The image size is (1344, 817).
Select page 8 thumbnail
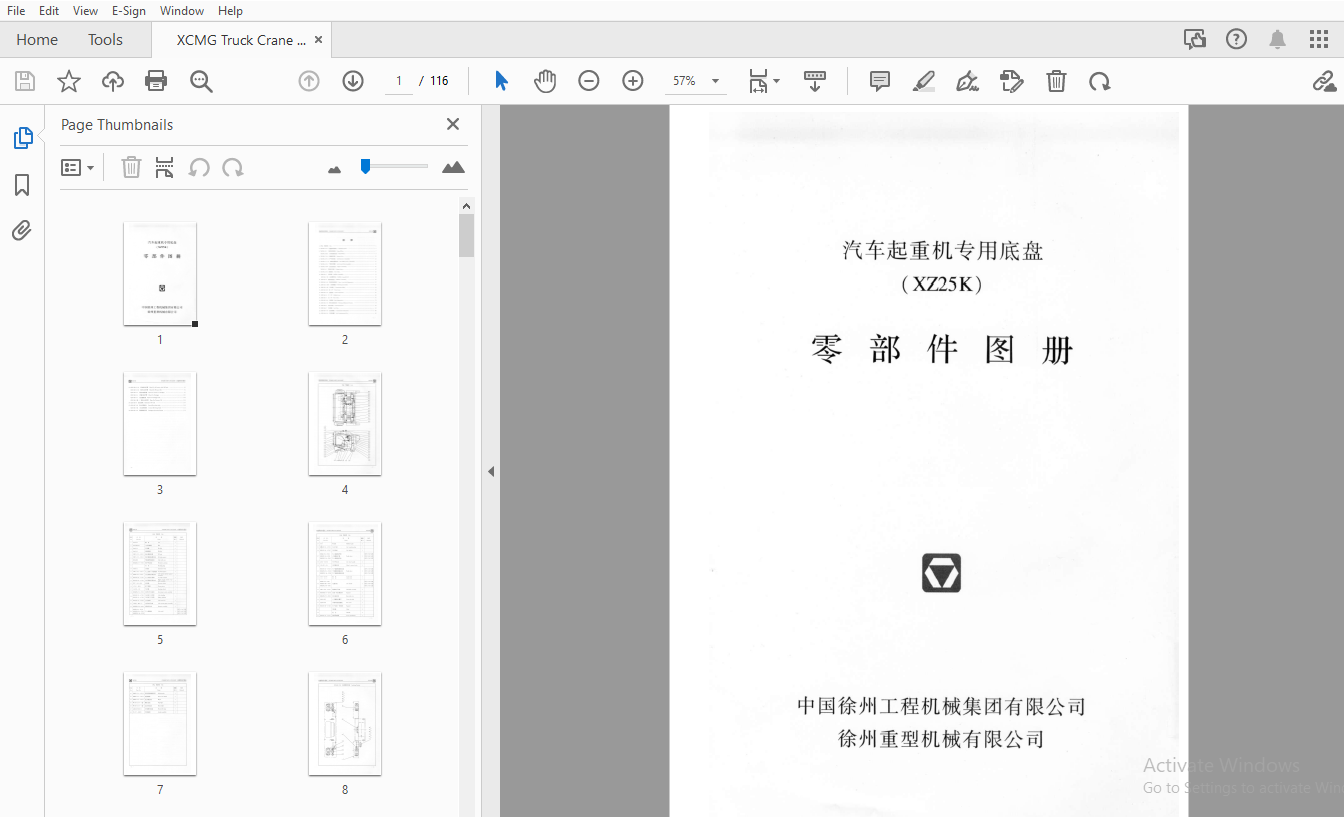pos(345,724)
